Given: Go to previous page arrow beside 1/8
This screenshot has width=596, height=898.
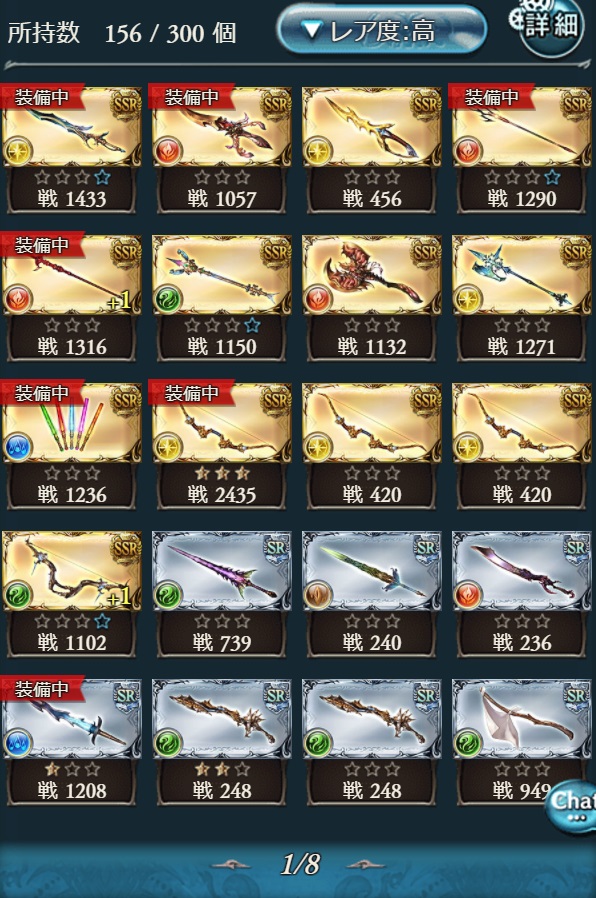Looking at the screenshot, I should (x=231, y=865).
